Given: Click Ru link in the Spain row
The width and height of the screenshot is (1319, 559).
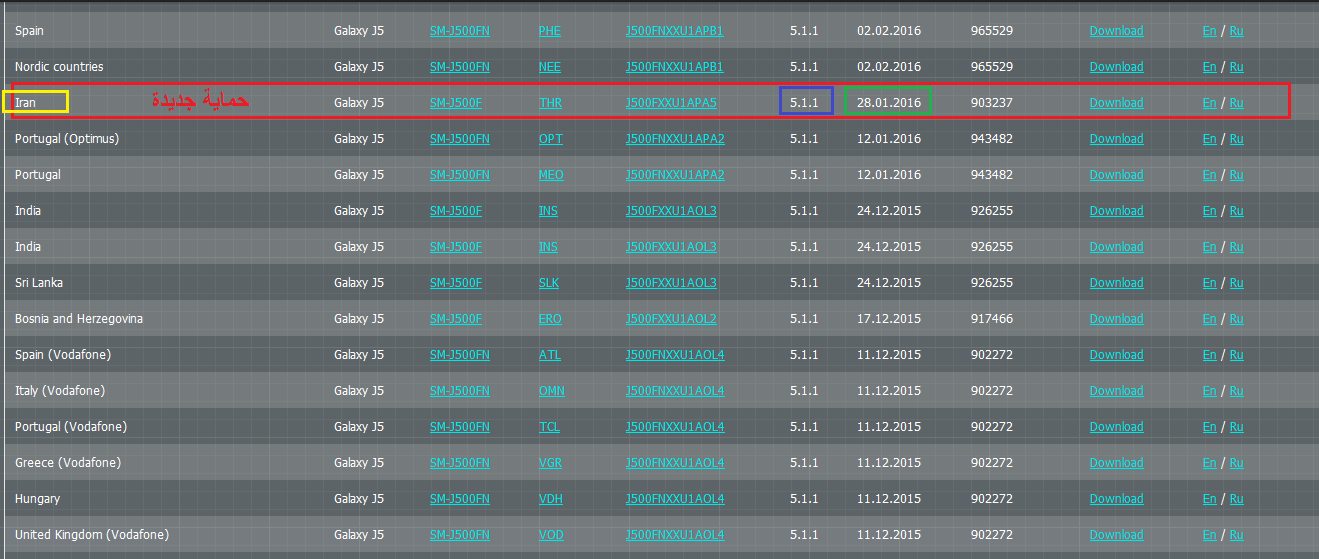Looking at the screenshot, I should (1236, 31).
